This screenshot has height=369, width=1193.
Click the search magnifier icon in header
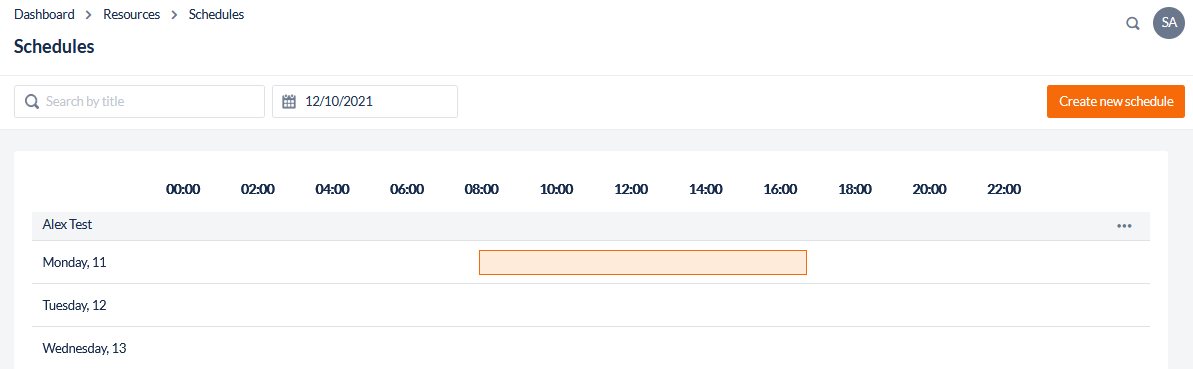1132,24
